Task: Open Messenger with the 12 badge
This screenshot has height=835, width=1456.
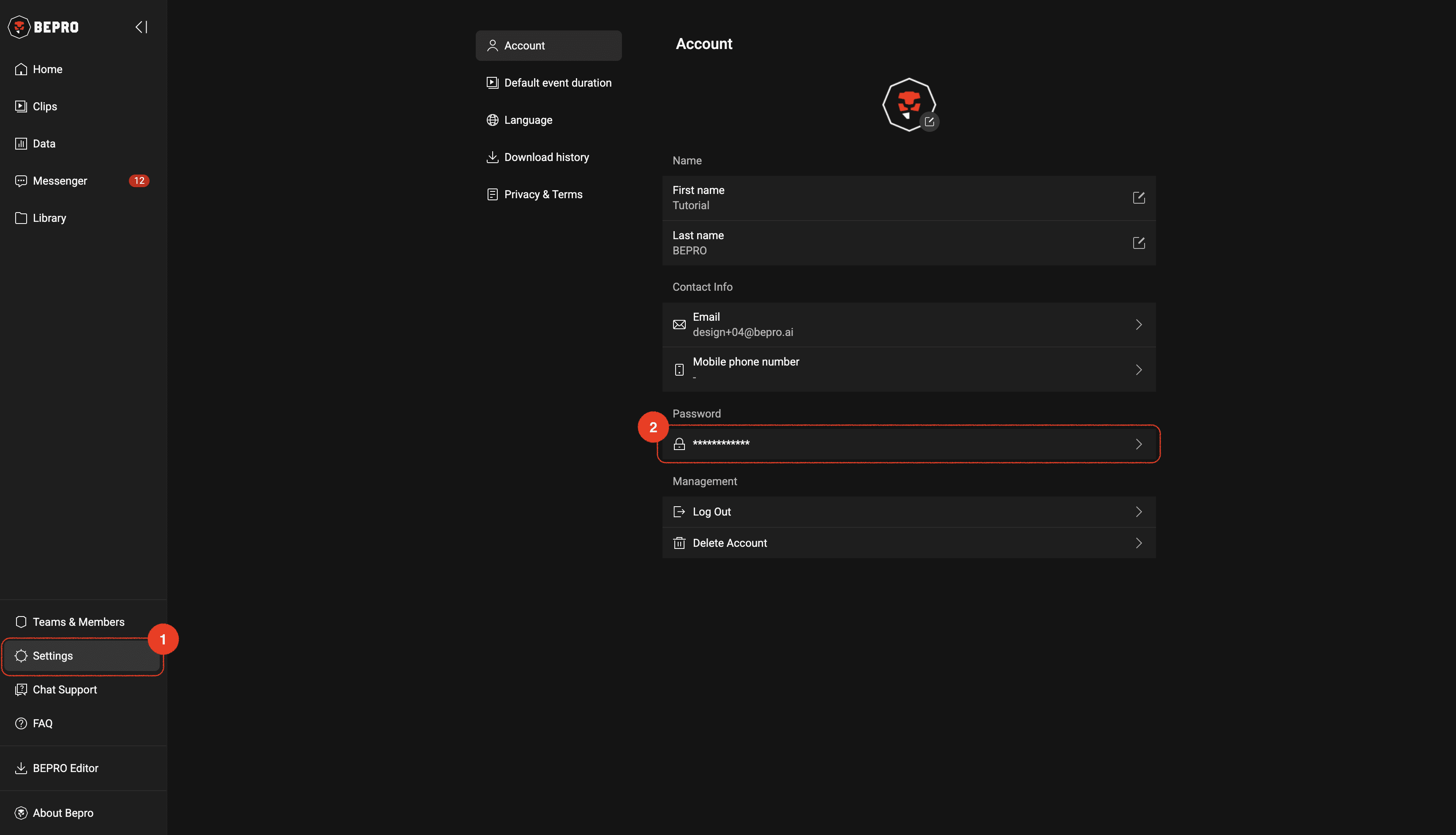Action: tap(60, 181)
